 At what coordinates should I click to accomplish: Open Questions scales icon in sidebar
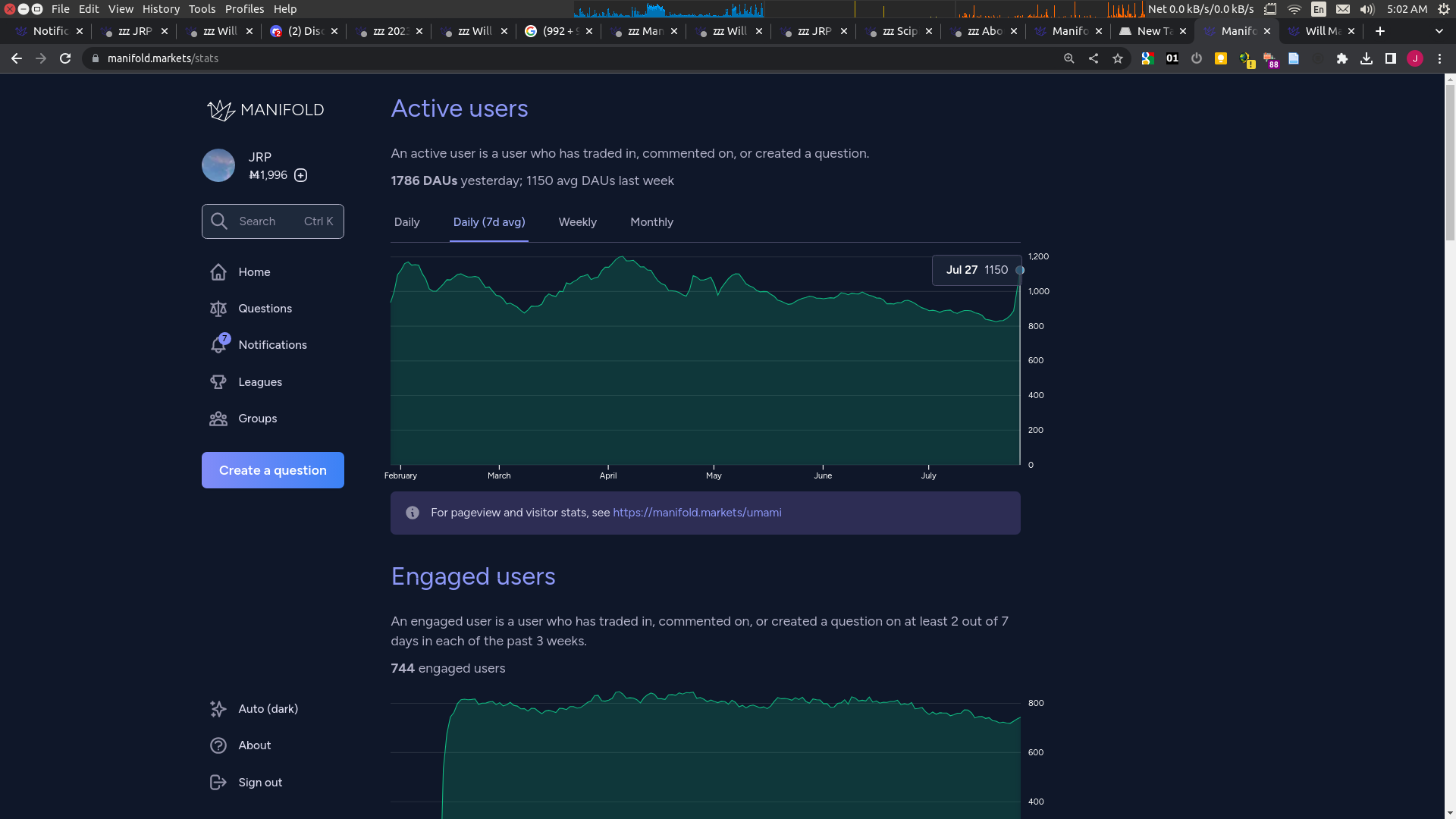[x=218, y=309]
